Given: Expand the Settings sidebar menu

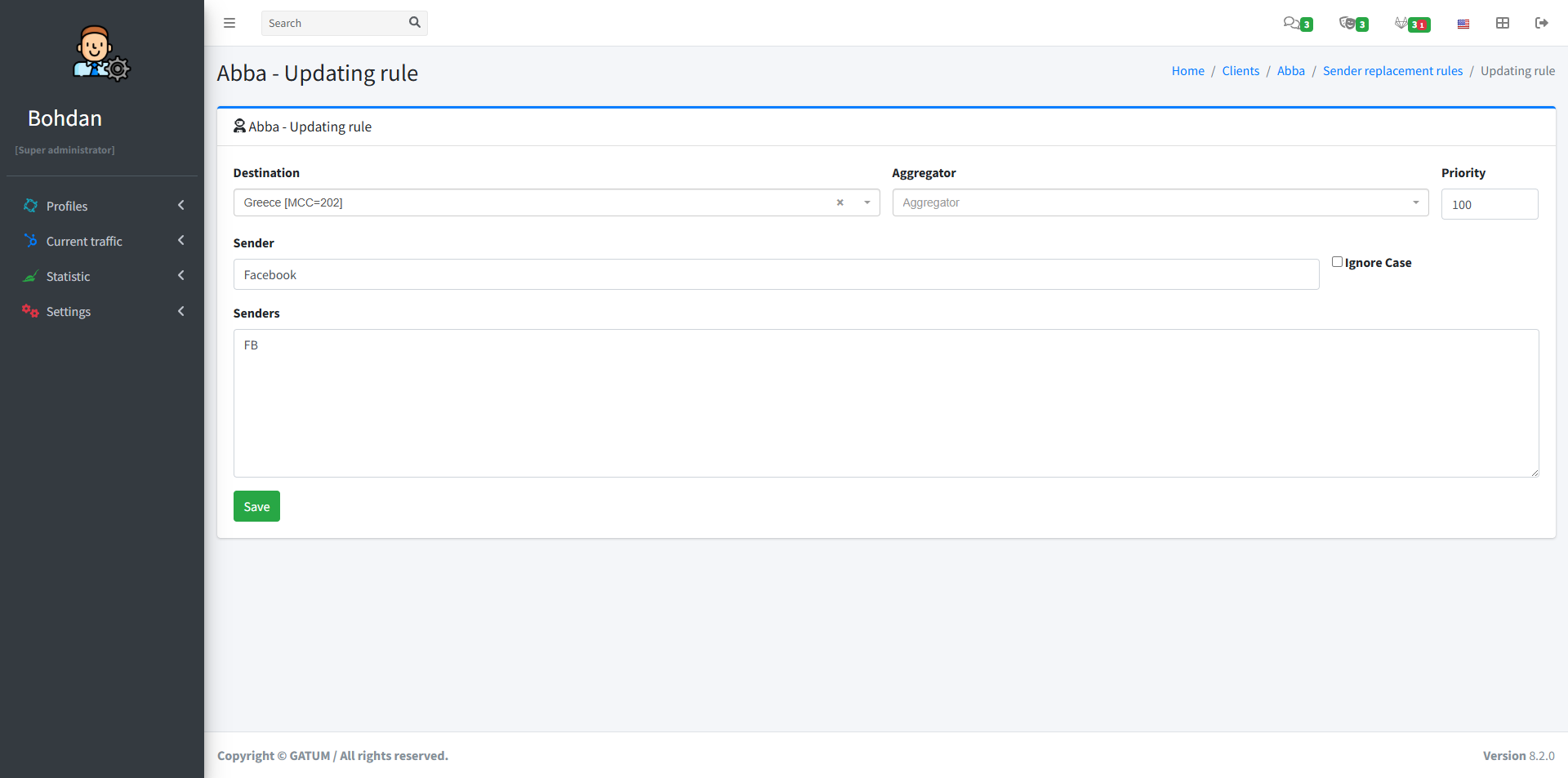Looking at the screenshot, I should pyautogui.click(x=102, y=311).
